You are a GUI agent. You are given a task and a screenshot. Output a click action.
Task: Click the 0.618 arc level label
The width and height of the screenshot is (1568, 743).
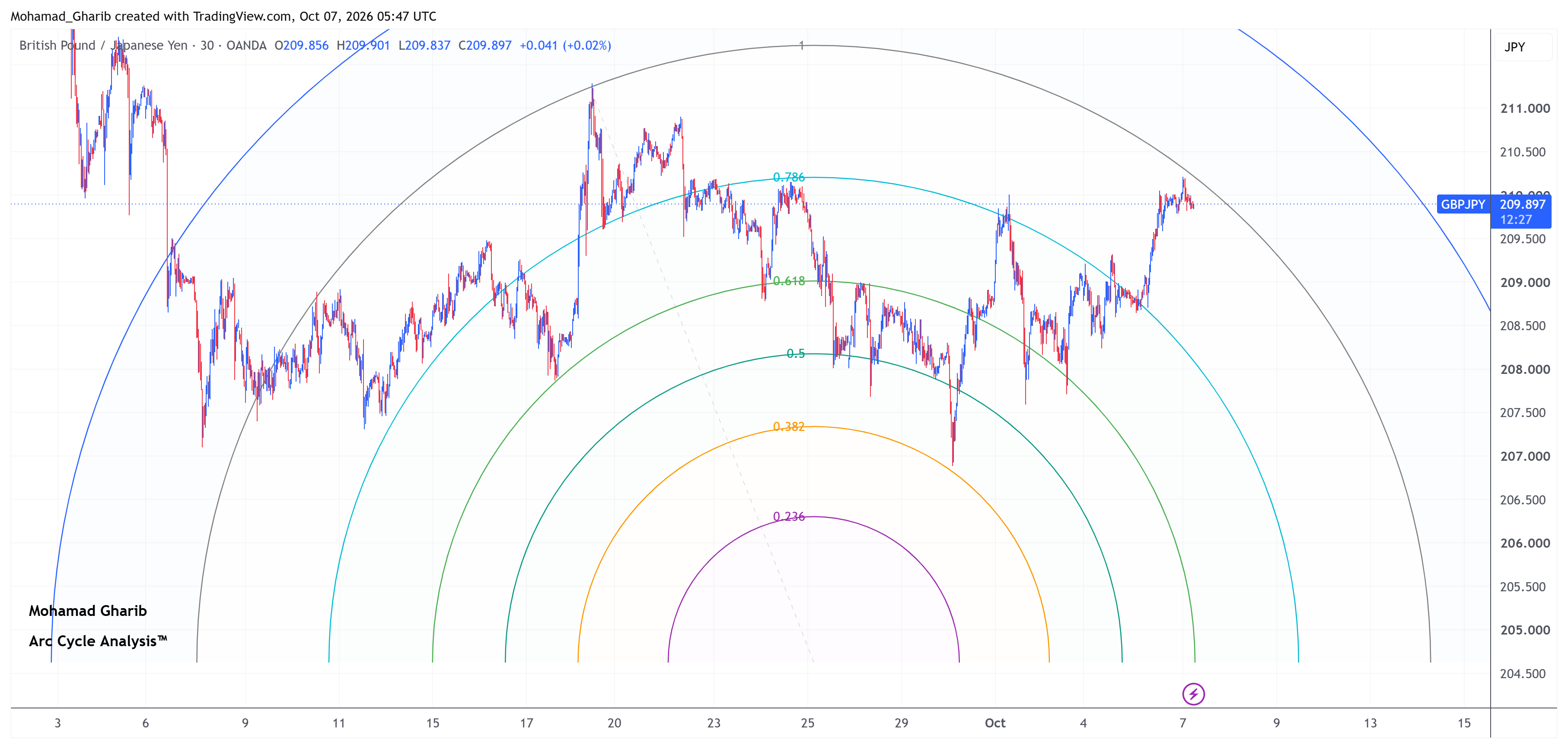789,281
